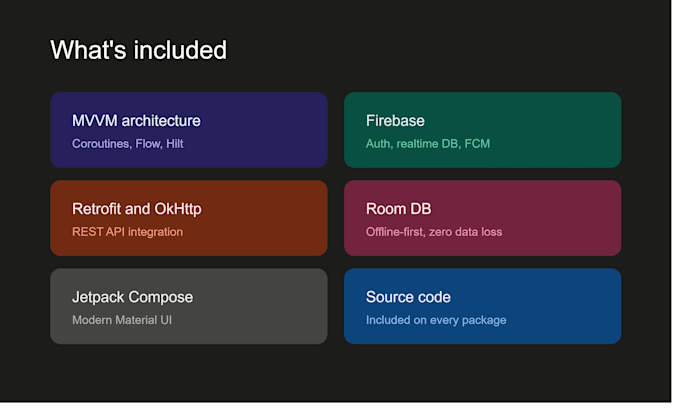Viewport: 680px width, 411px height.
Task: Select the "Retrofit and OkHttp" title
Action: pyautogui.click(x=137, y=209)
